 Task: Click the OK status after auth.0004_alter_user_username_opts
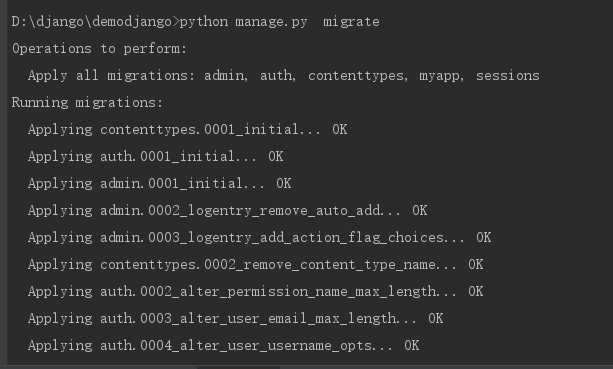tap(412, 345)
